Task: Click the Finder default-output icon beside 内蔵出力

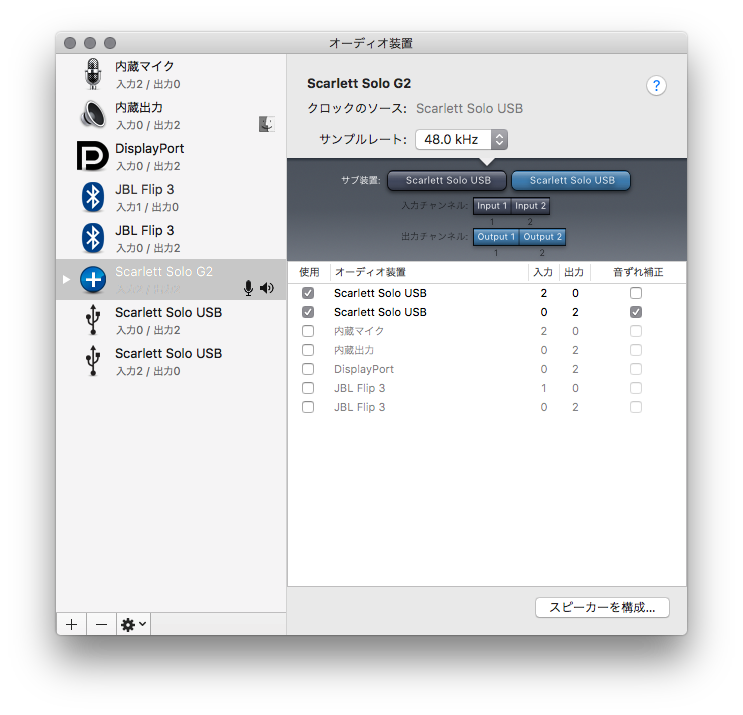Action: pos(267,124)
